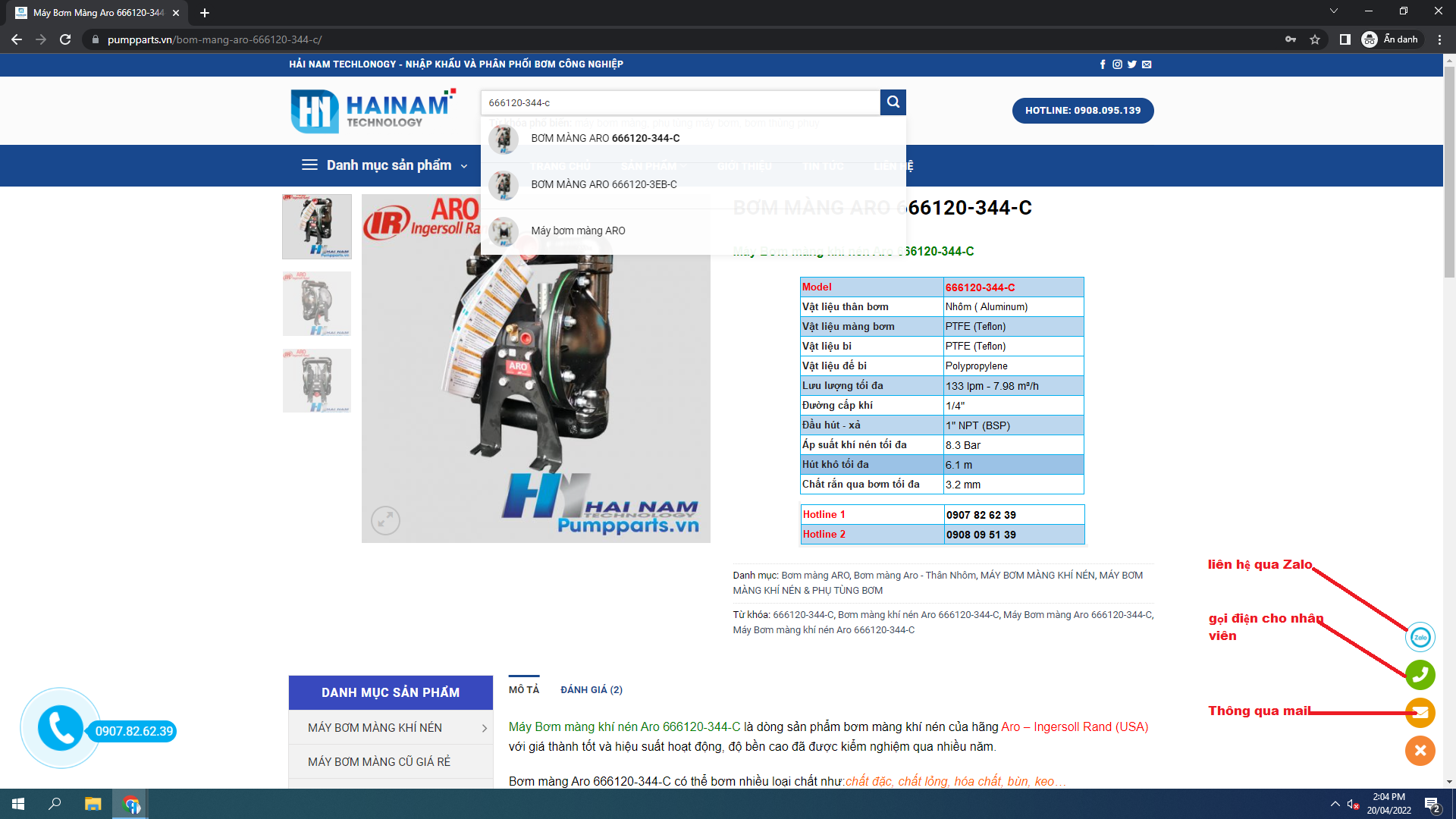The width and height of the screenshot is (1456, 819).
Task: Open the Chrome three-dot menu
Action: coord(1439,39)
